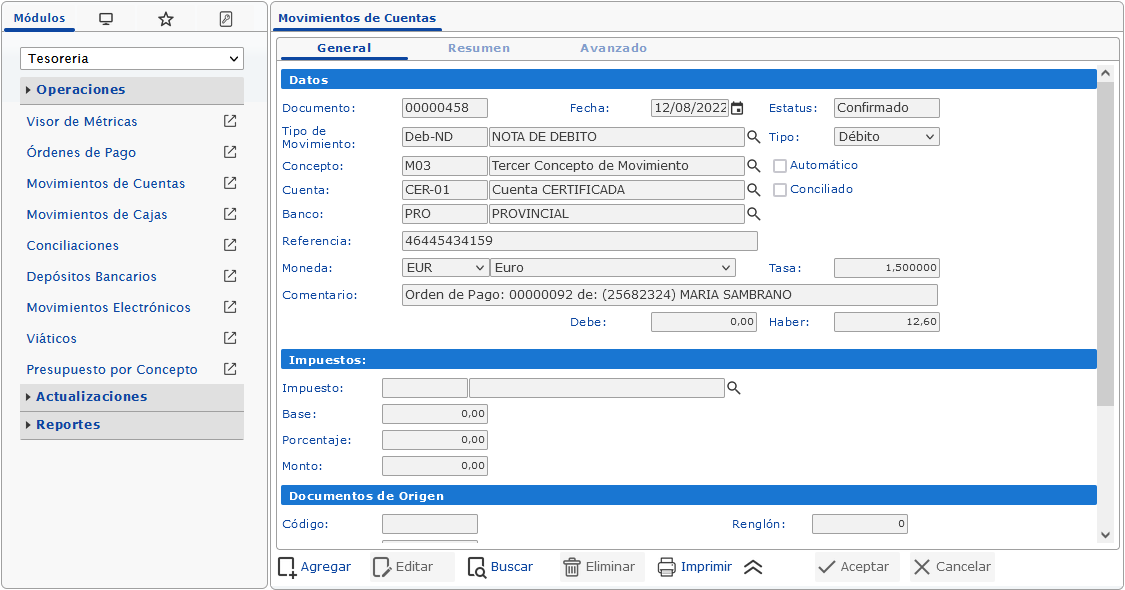Open the favorites star tab

coord(166,19)
